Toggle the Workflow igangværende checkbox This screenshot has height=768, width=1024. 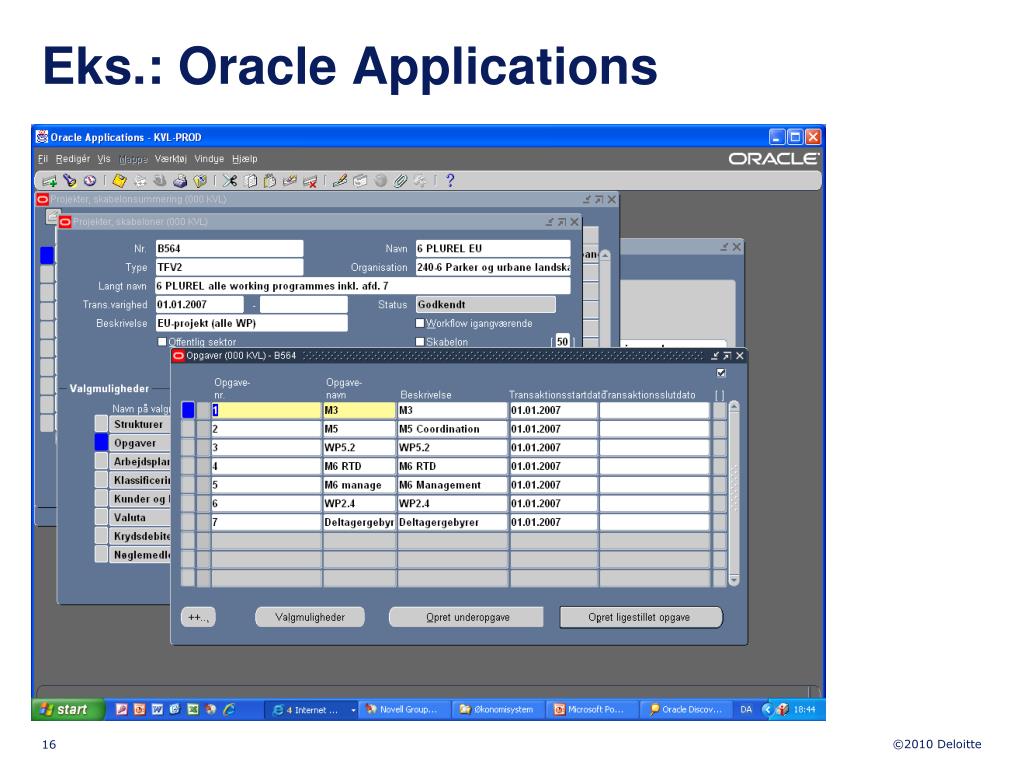pos(420,323)
